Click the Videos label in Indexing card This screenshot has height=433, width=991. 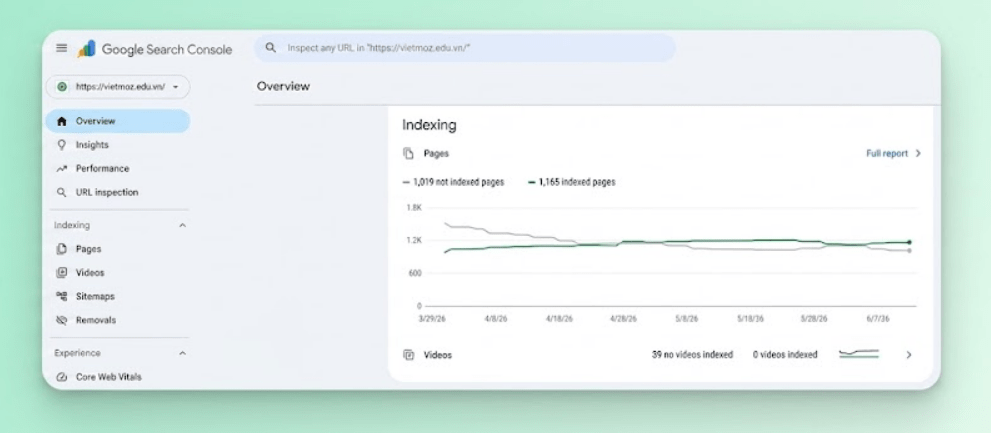(x=438, y=355)
